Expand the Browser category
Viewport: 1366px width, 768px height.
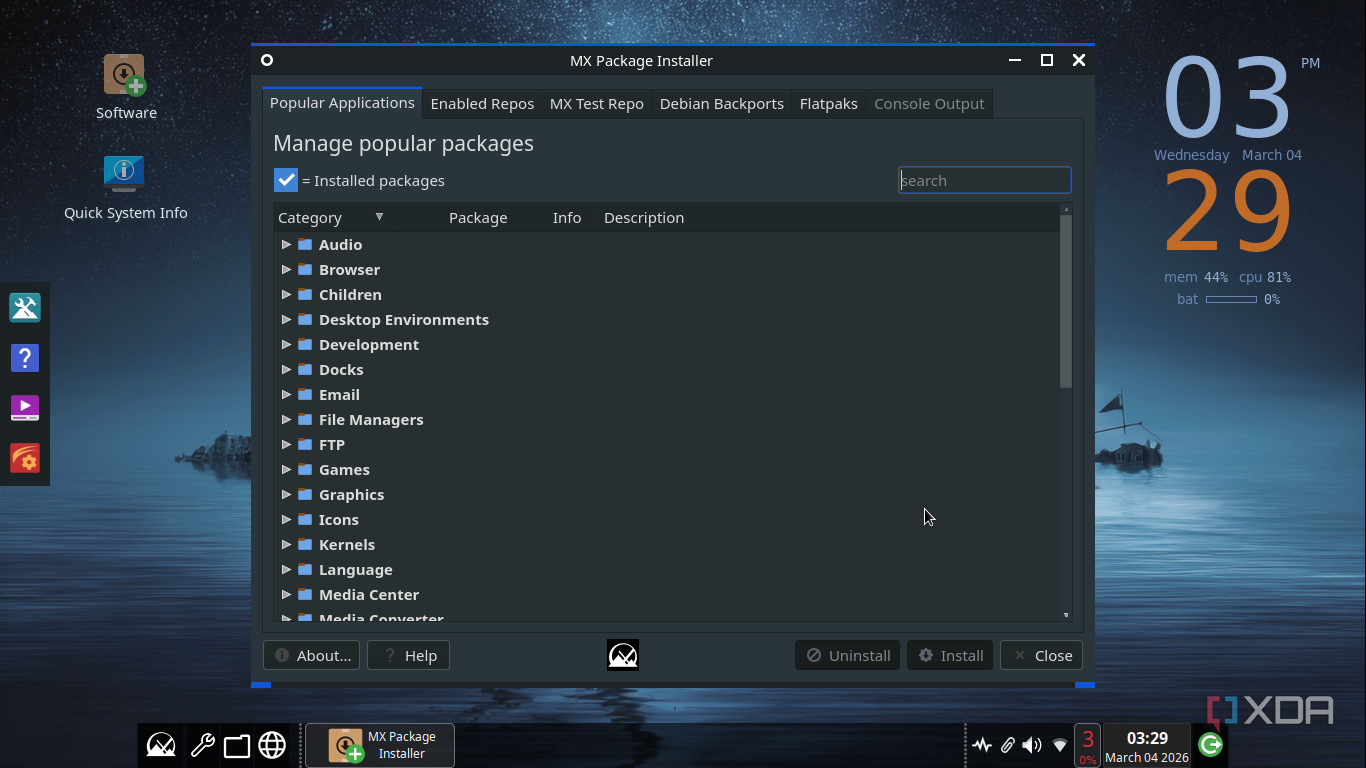coord(286,269)
